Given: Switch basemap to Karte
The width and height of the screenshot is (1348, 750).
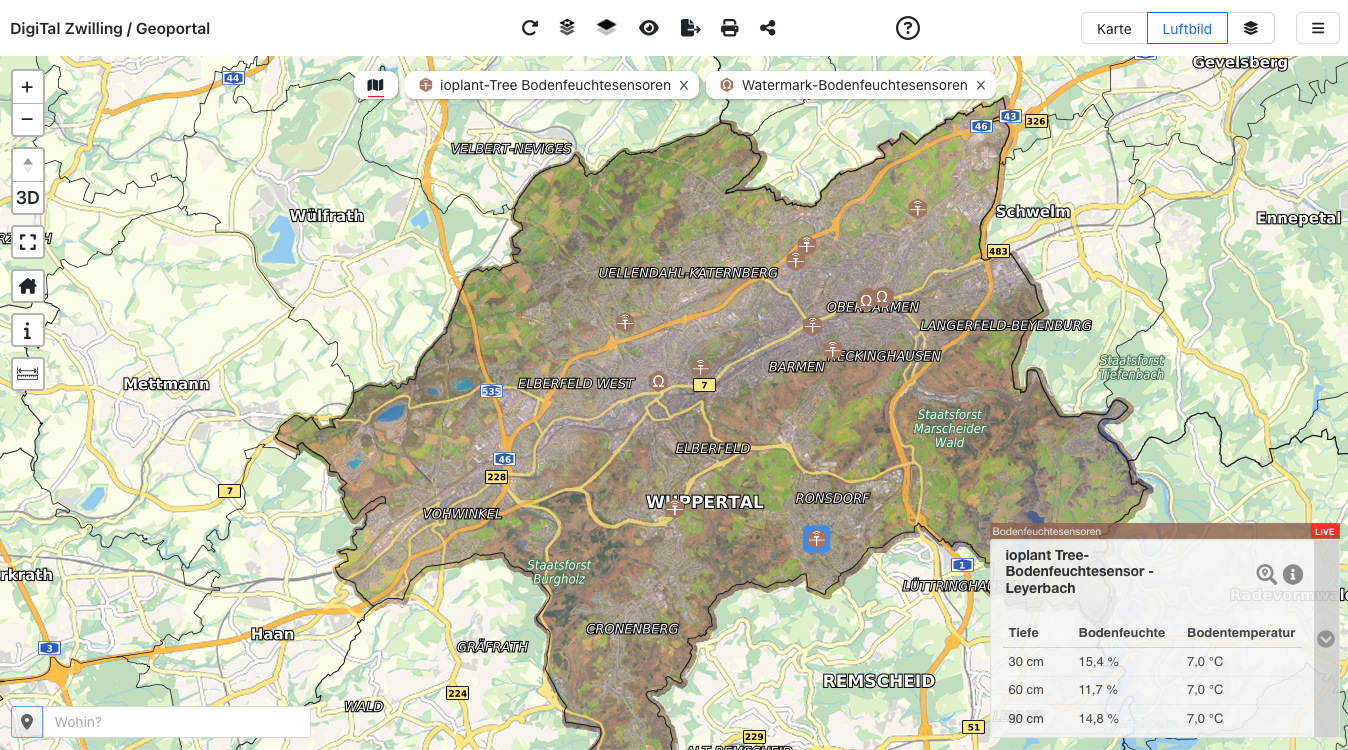Looking at the screenshot, I should point(1113,28).
